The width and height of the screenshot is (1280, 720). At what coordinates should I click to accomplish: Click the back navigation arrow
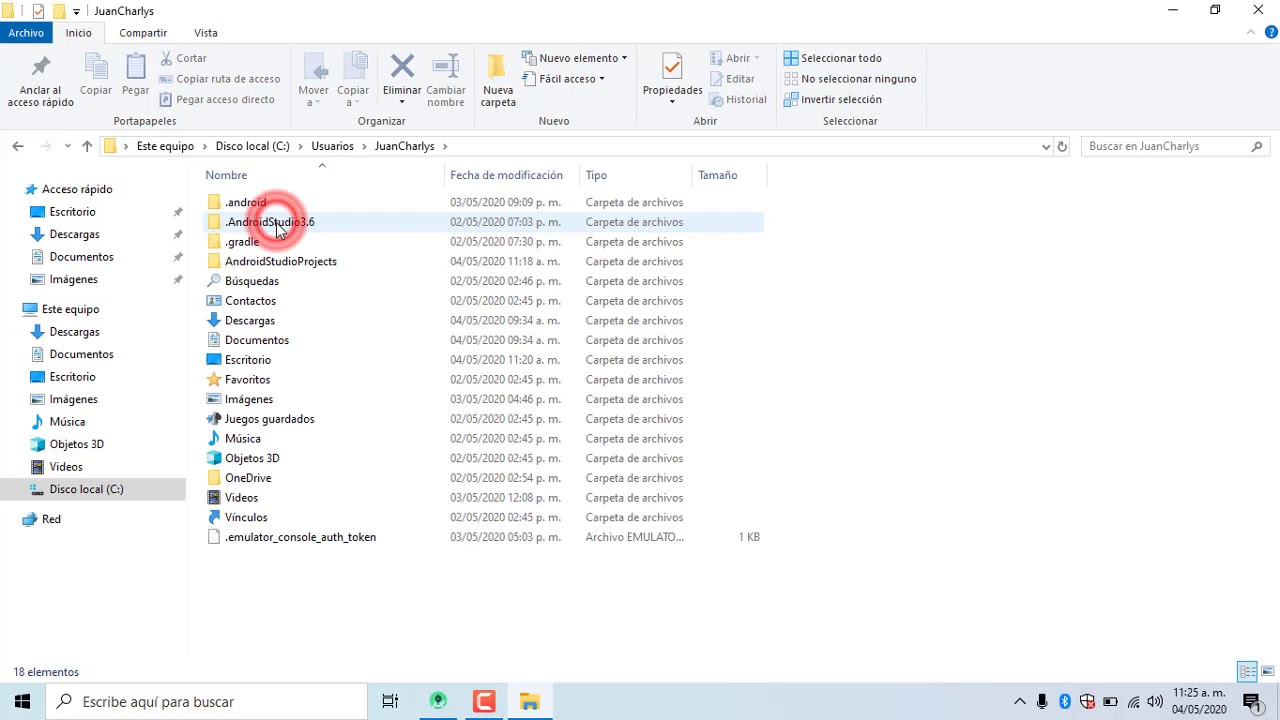click(17, 146)
